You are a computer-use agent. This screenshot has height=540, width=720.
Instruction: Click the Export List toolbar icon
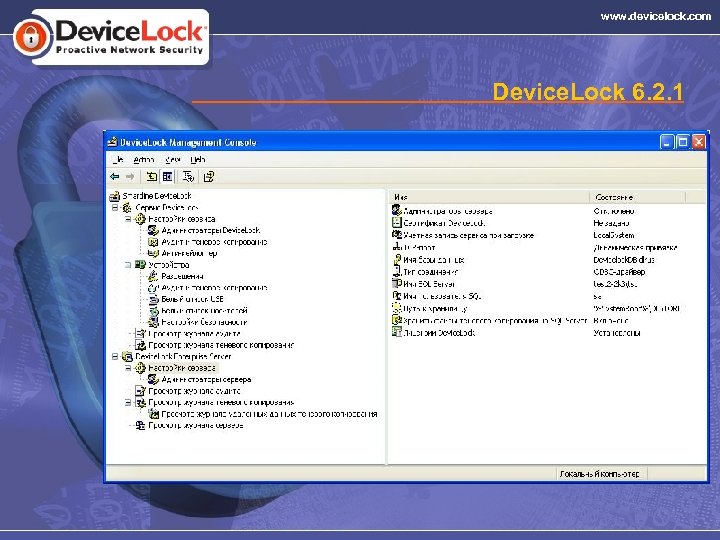188,176
